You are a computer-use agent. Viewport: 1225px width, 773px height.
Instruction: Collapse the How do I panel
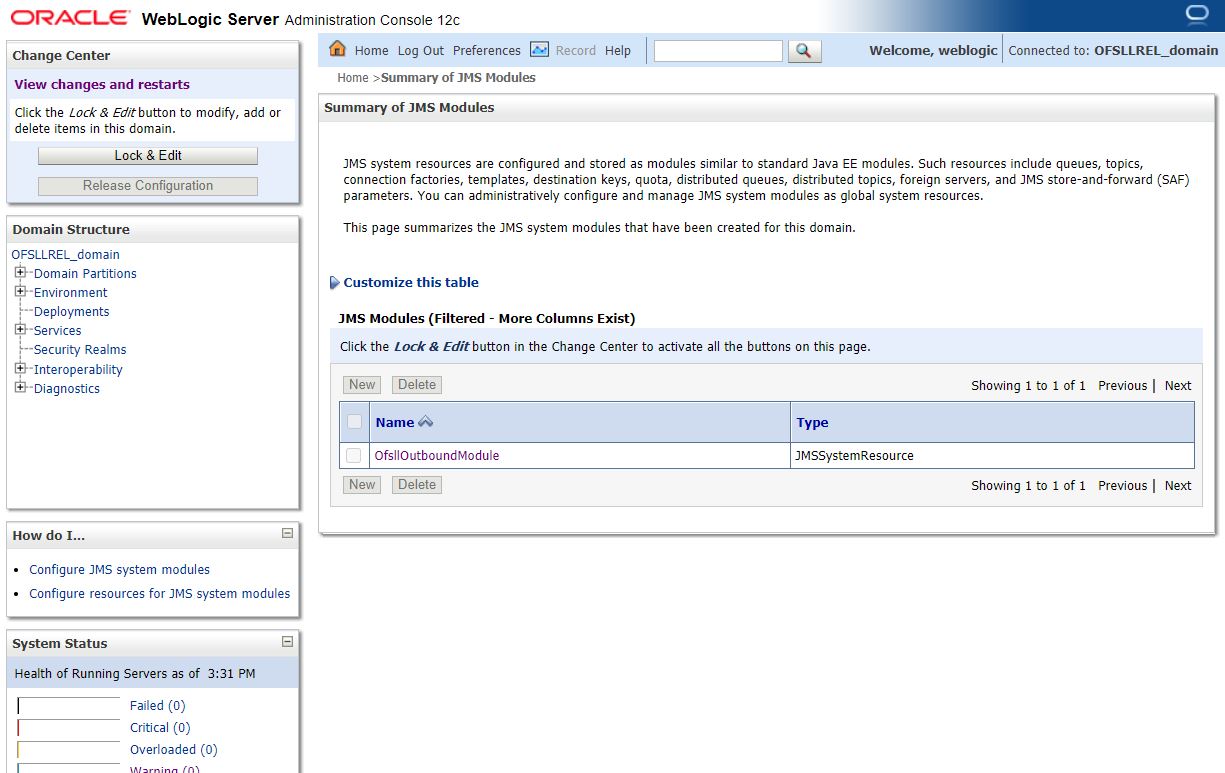tap(287, 534)
